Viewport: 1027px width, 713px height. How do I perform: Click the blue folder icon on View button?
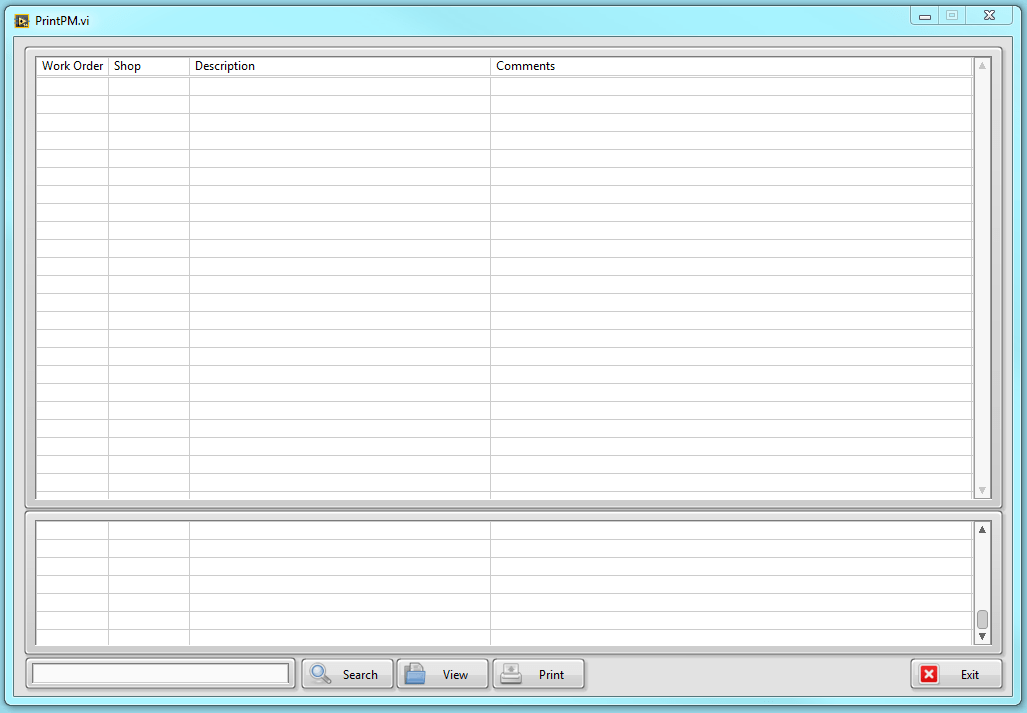pos(417,673)
